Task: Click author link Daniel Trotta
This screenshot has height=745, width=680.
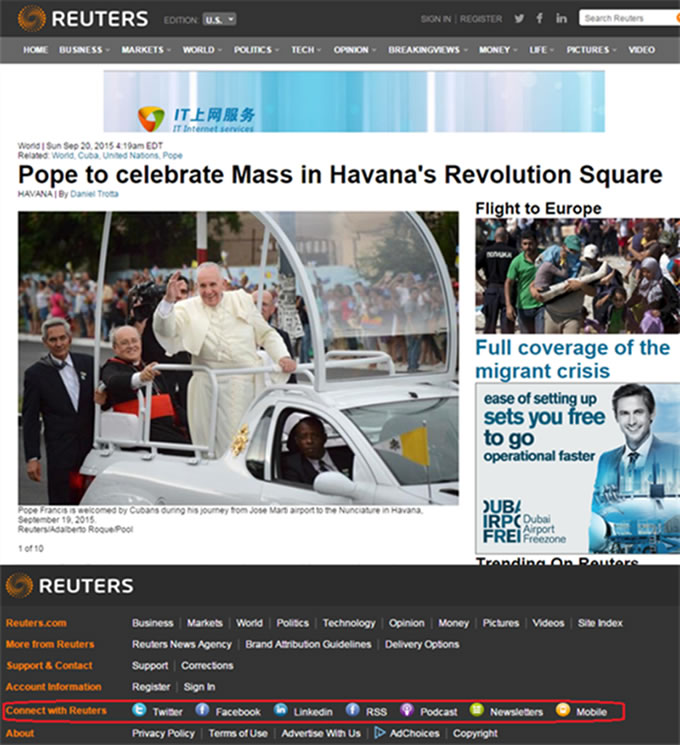Action: click(94, 194)
